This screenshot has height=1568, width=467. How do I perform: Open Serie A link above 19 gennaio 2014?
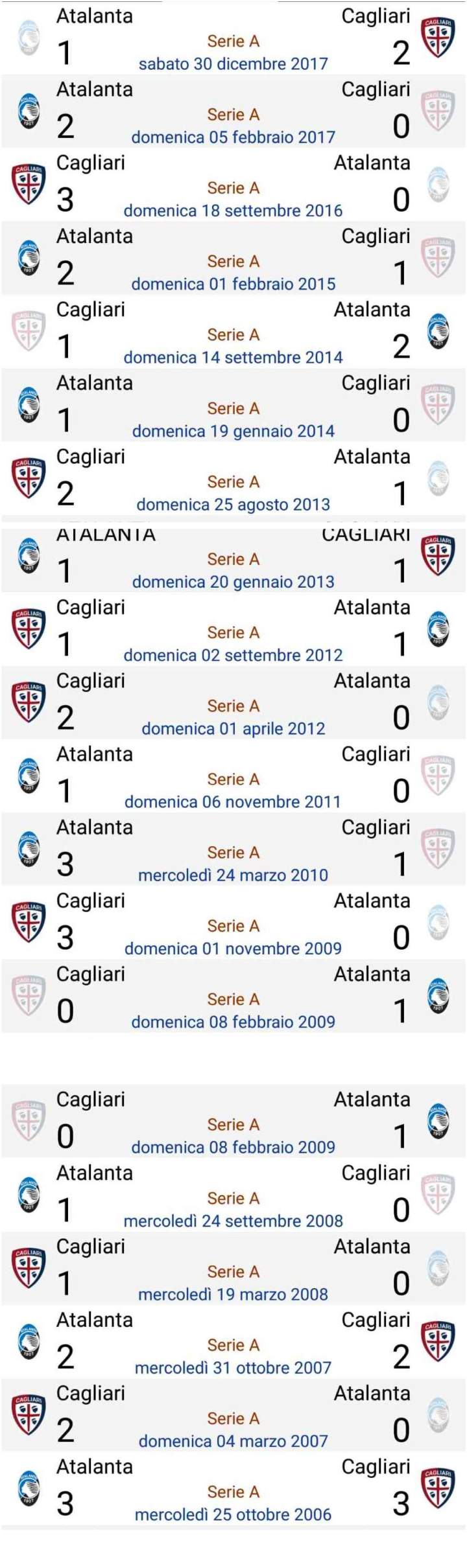click(x=233, y=408)
